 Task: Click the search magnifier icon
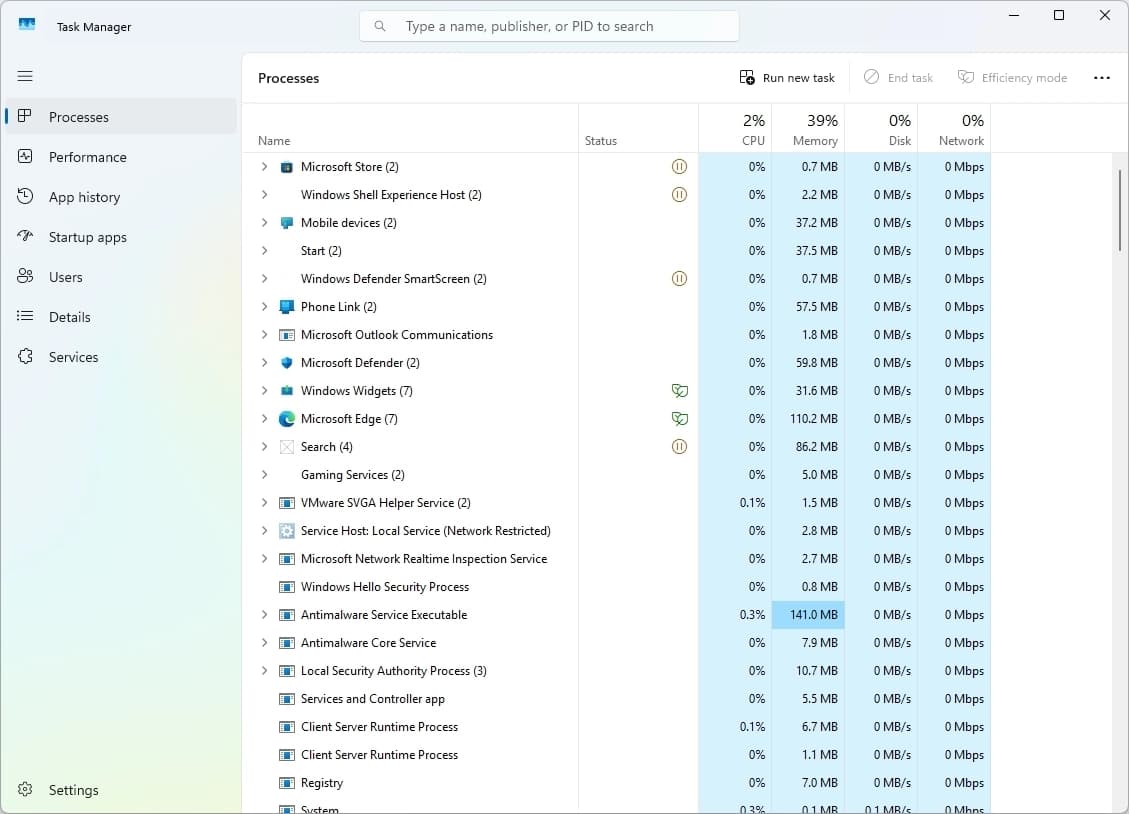coord(380,27)
